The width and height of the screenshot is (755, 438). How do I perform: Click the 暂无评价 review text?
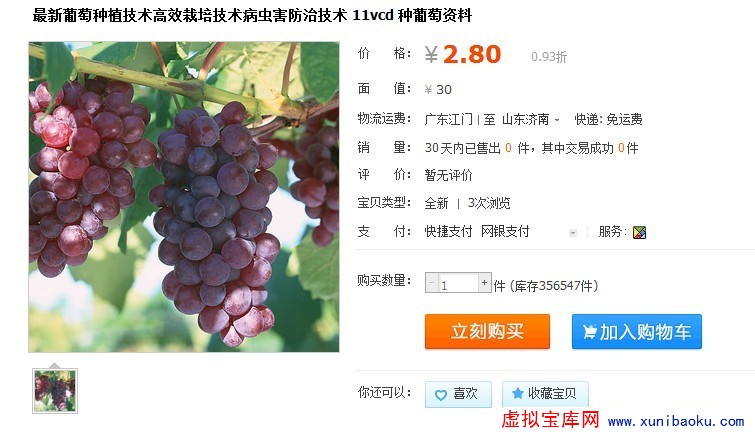point(448,175)
